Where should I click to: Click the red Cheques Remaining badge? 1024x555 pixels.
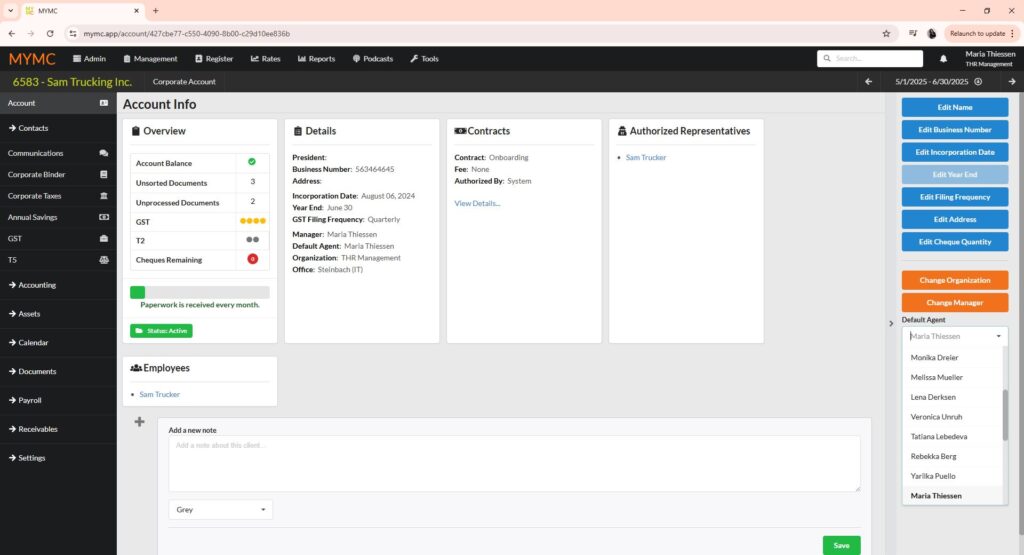(x=253, y=259)
